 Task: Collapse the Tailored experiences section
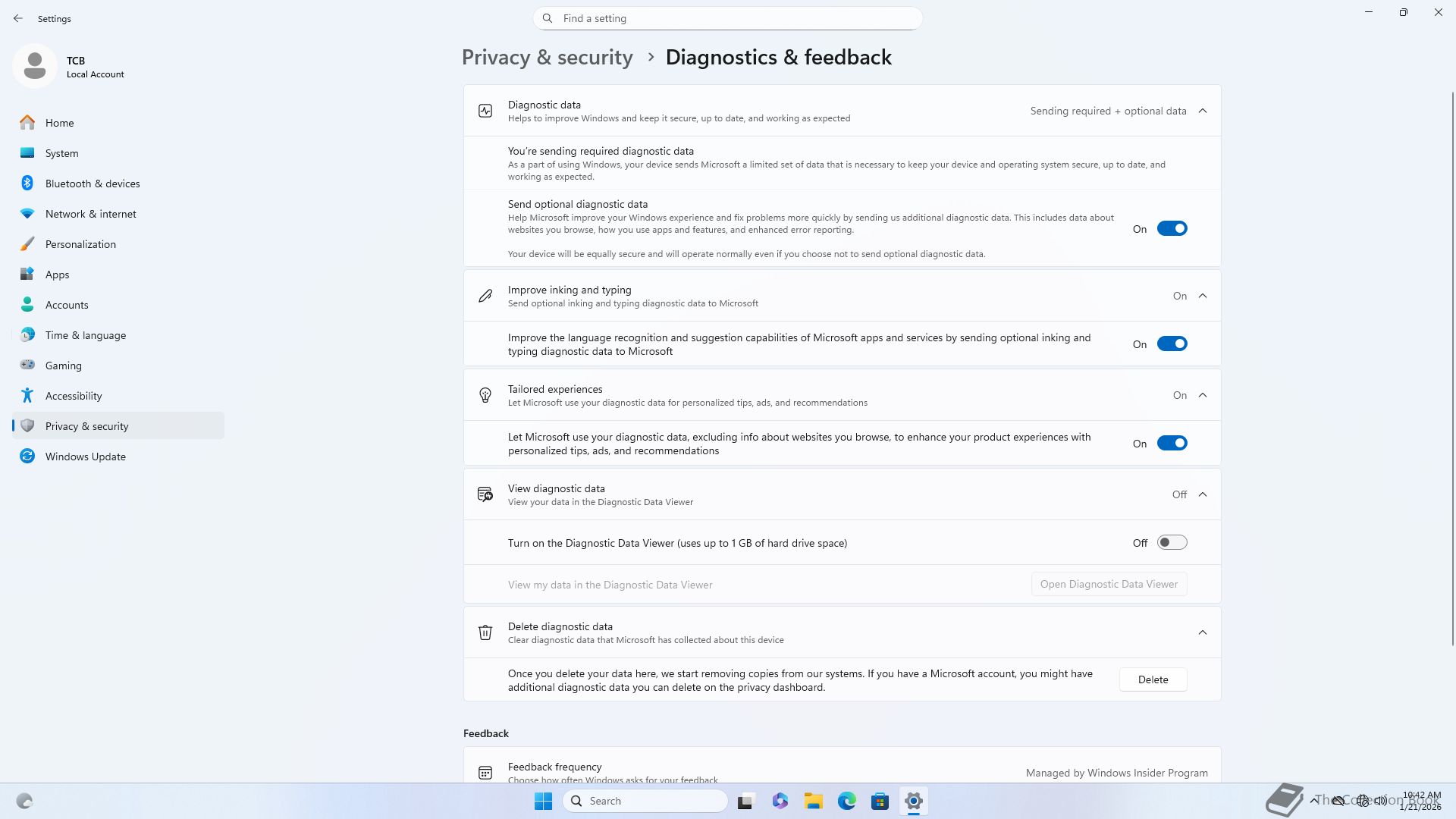point(1203,395)
